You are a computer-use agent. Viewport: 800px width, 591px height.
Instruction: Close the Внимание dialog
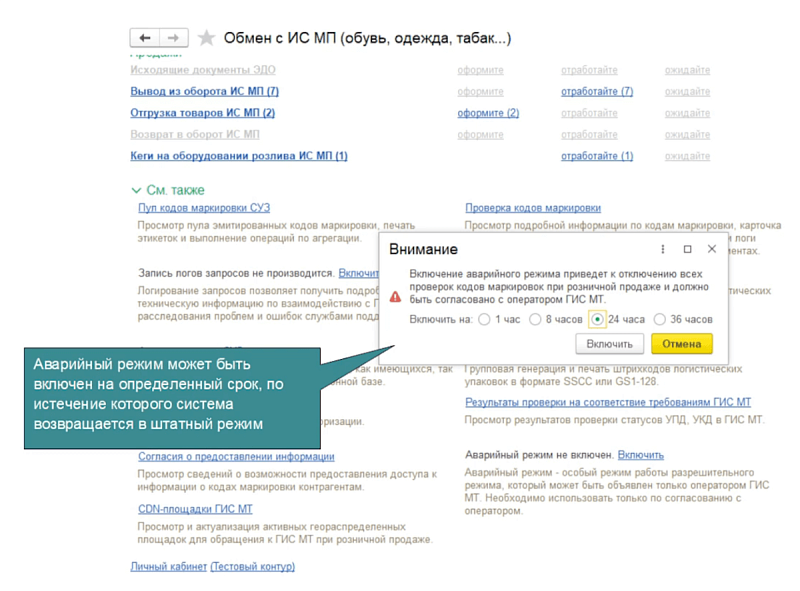click(712, 249)
